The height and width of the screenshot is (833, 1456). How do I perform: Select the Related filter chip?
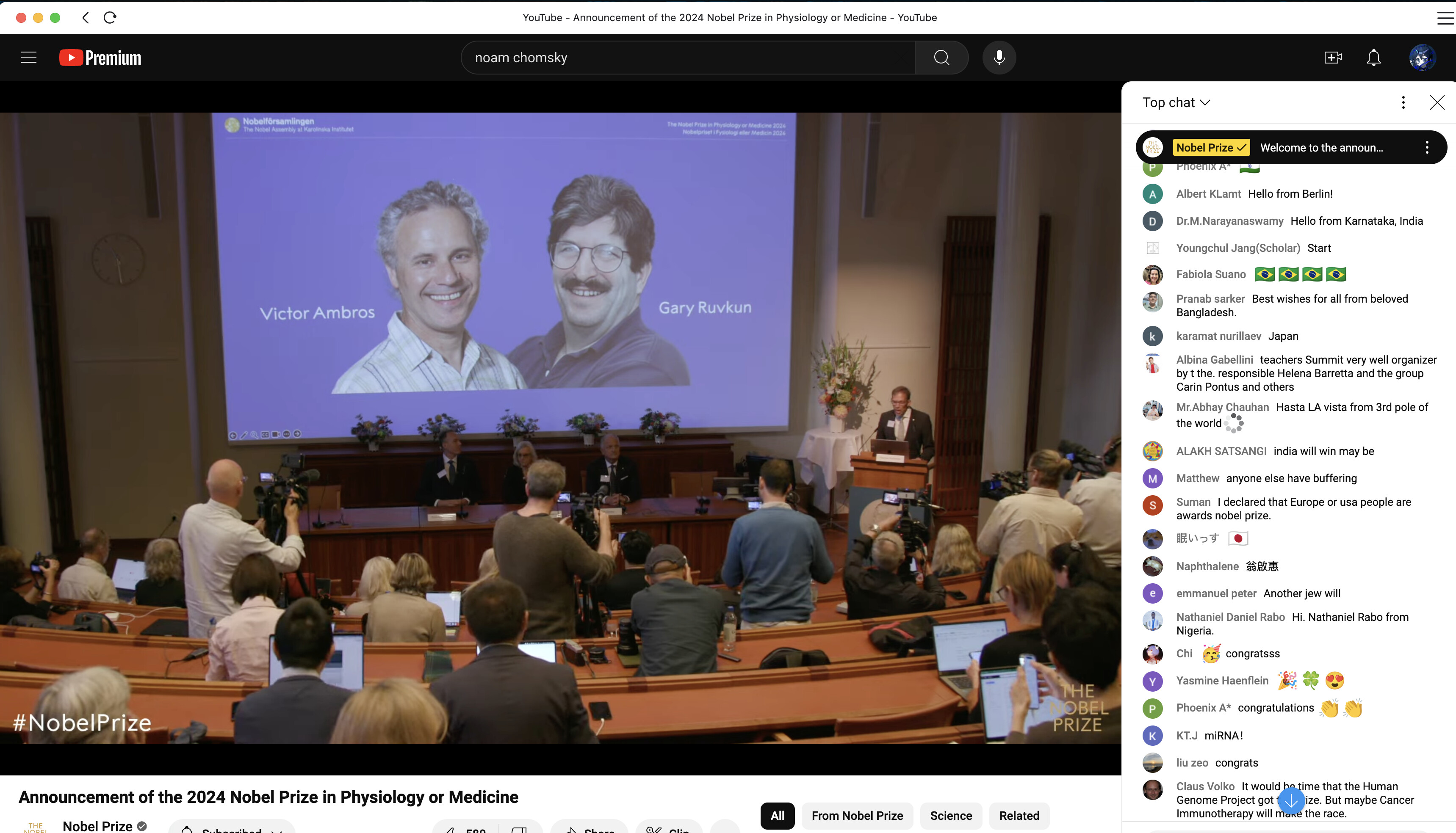coord(1019,815)
